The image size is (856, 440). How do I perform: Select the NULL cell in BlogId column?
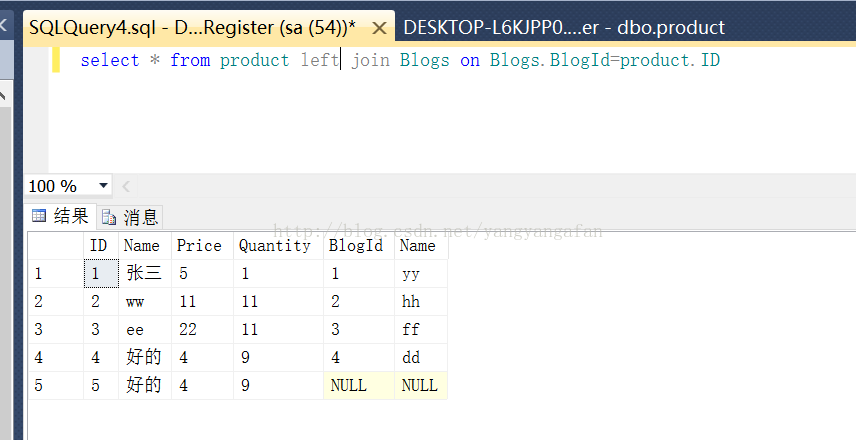pyautogui.click(x=359, y=385)
